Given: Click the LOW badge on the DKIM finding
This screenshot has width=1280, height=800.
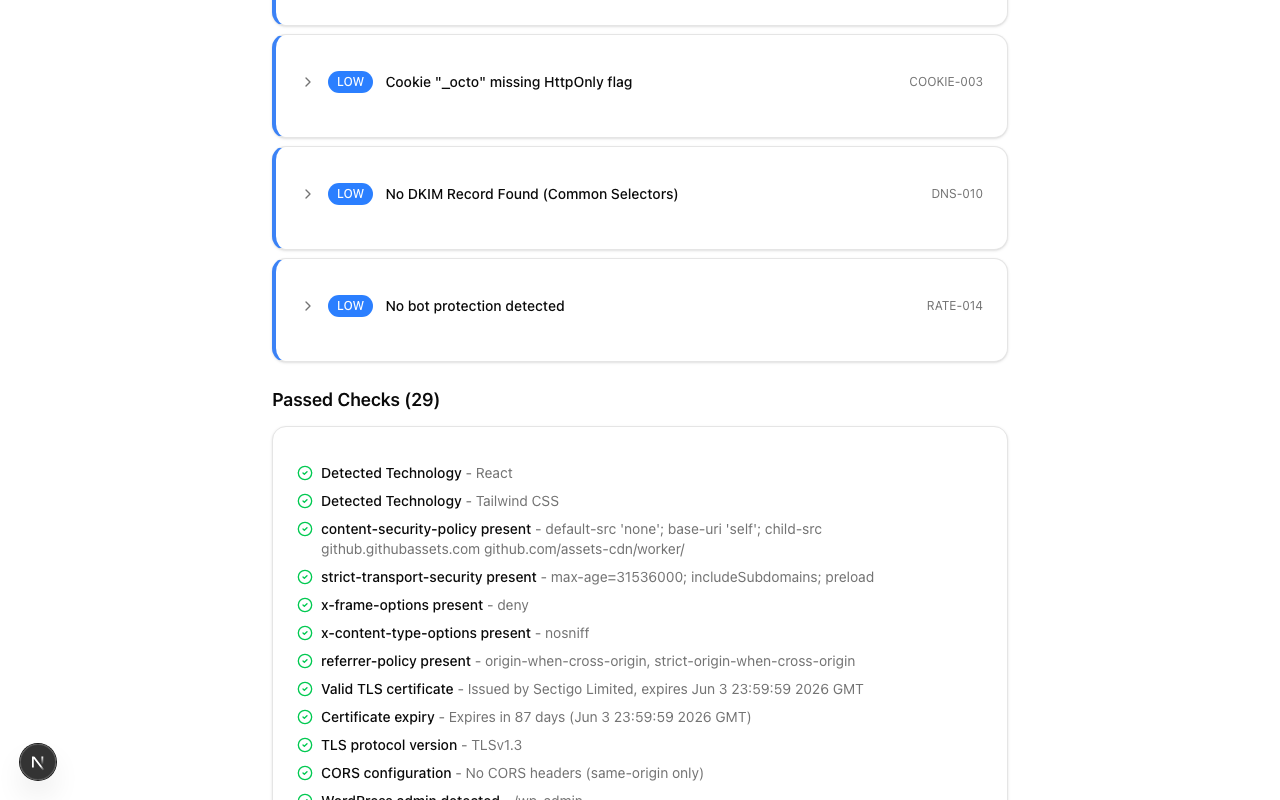Looking at the screenshot, I should click(x=350, y=194).
